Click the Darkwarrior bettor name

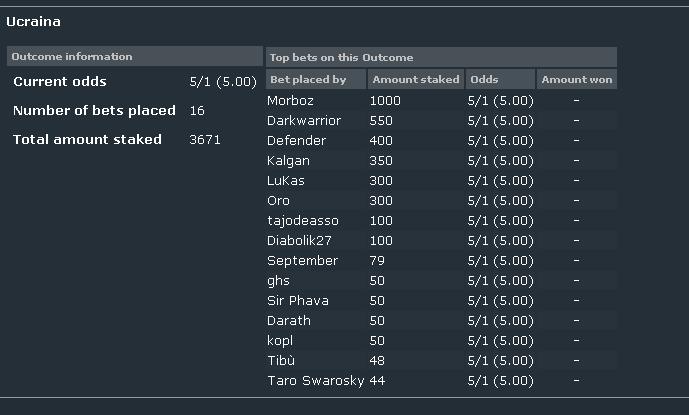(x=304, y=120)
